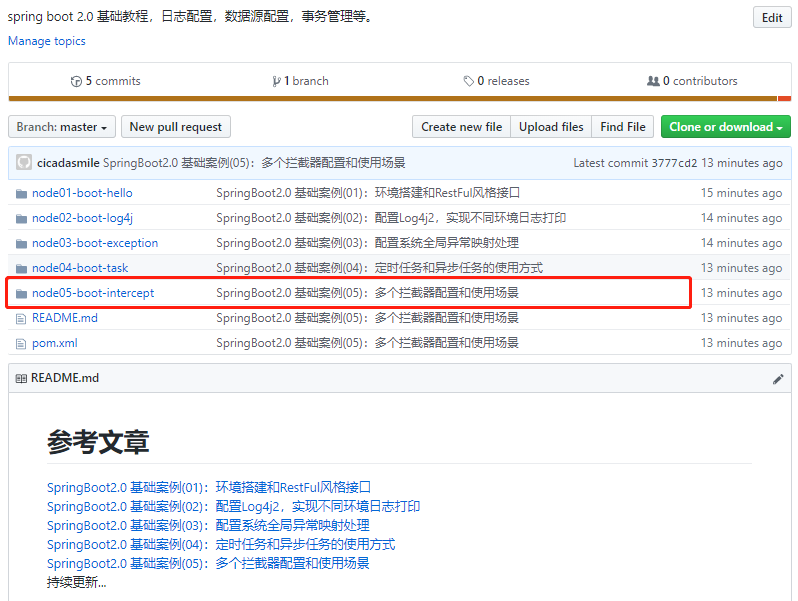
Task: Open the Manage topics link
Action: [x=46, y=41]
